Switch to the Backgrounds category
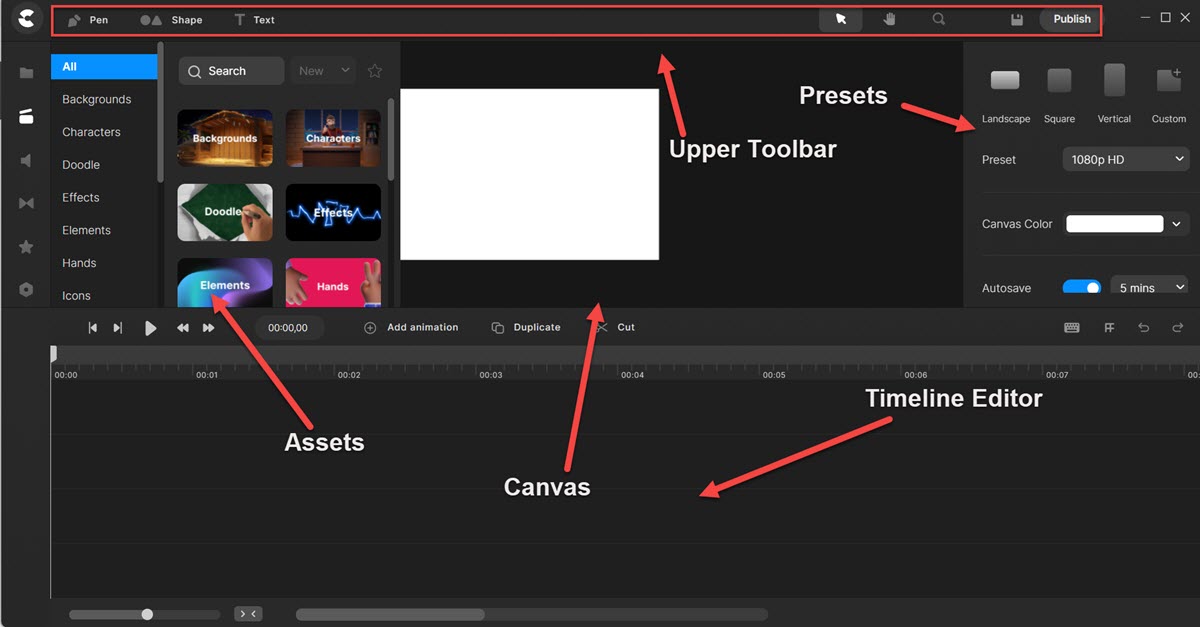This screenshot has width=1200, height=627. (x=97, y=99)
